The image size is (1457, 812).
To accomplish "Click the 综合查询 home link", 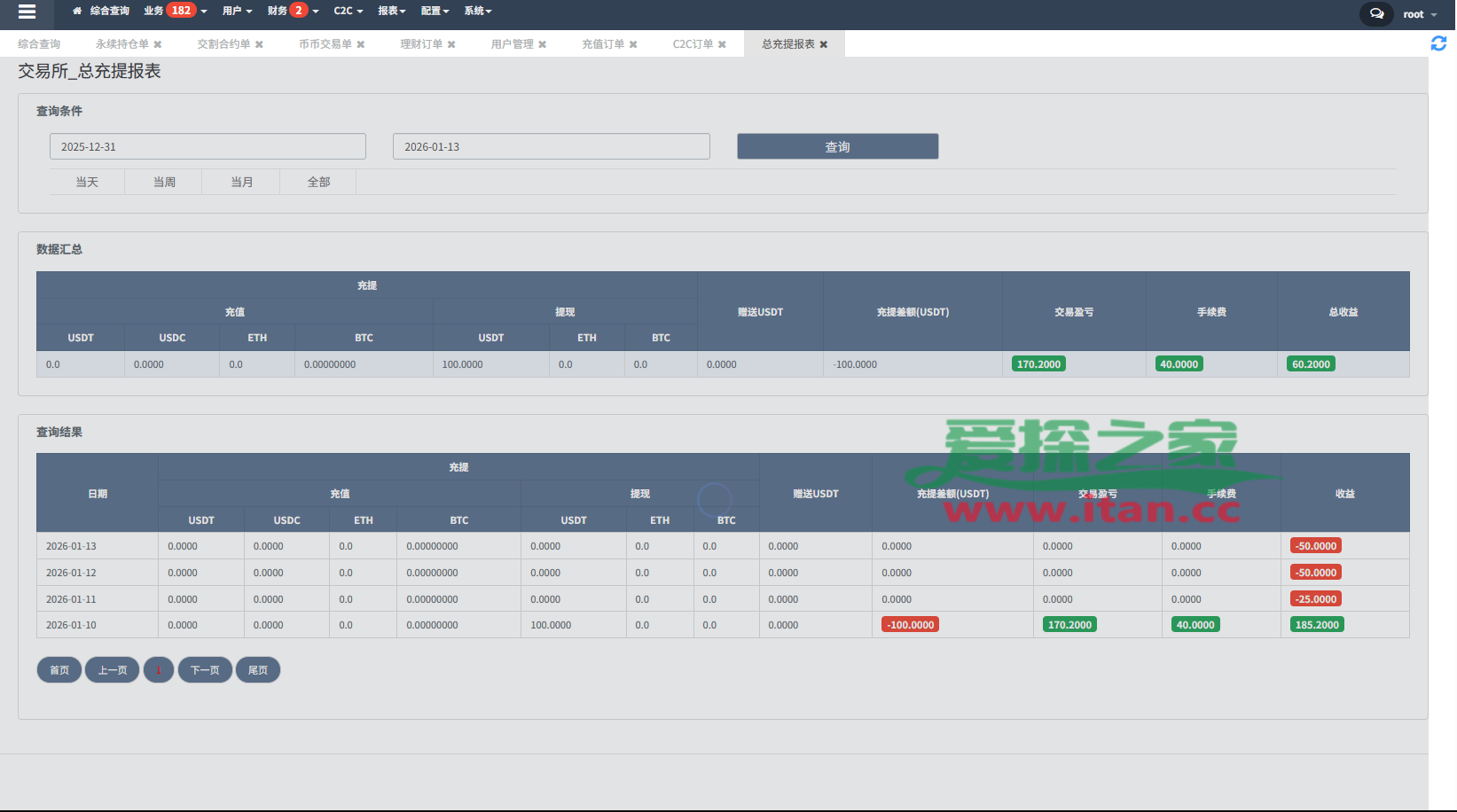I will click(102, 11).
